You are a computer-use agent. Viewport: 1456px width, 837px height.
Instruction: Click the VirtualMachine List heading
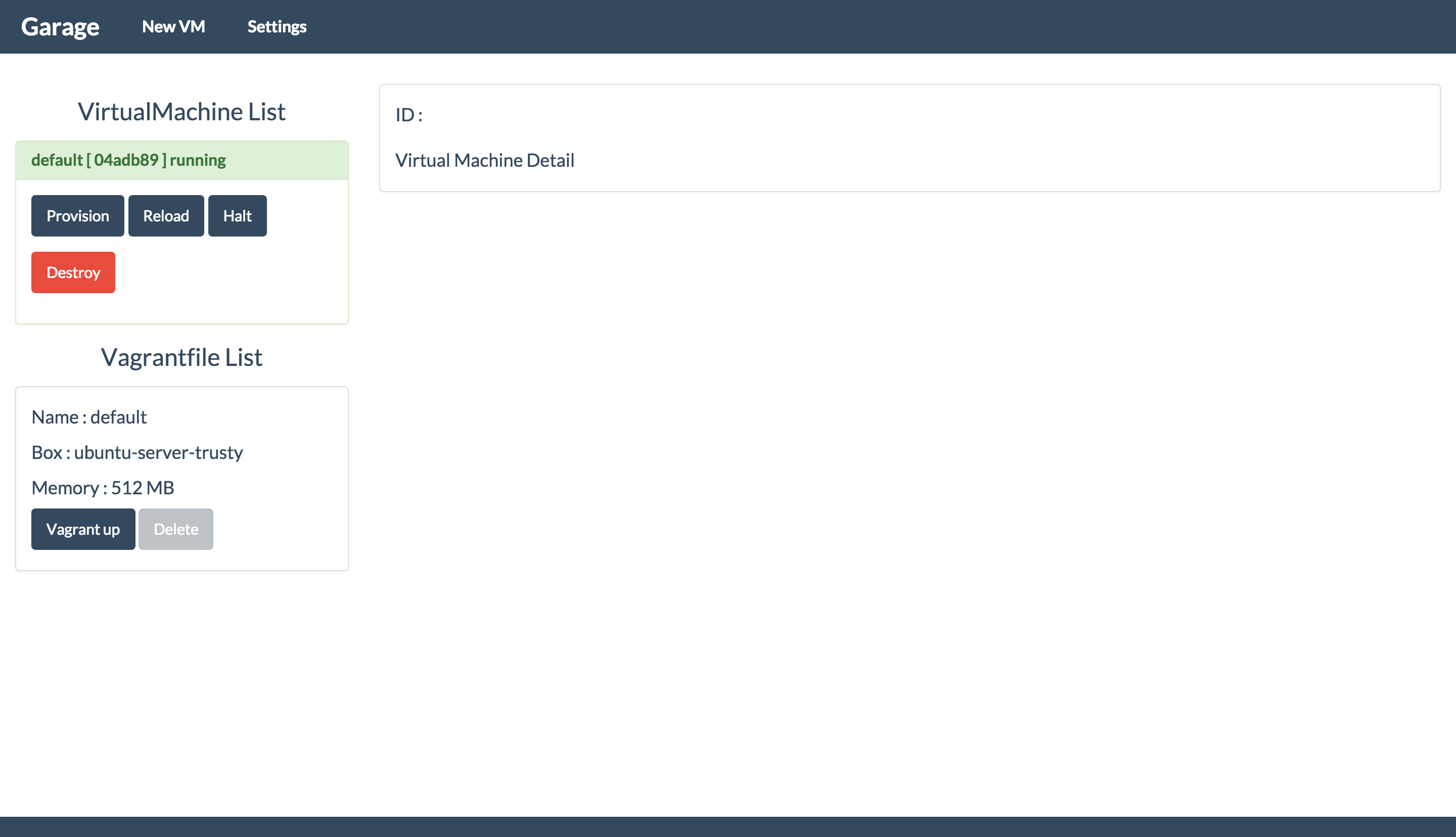point(181,112)
